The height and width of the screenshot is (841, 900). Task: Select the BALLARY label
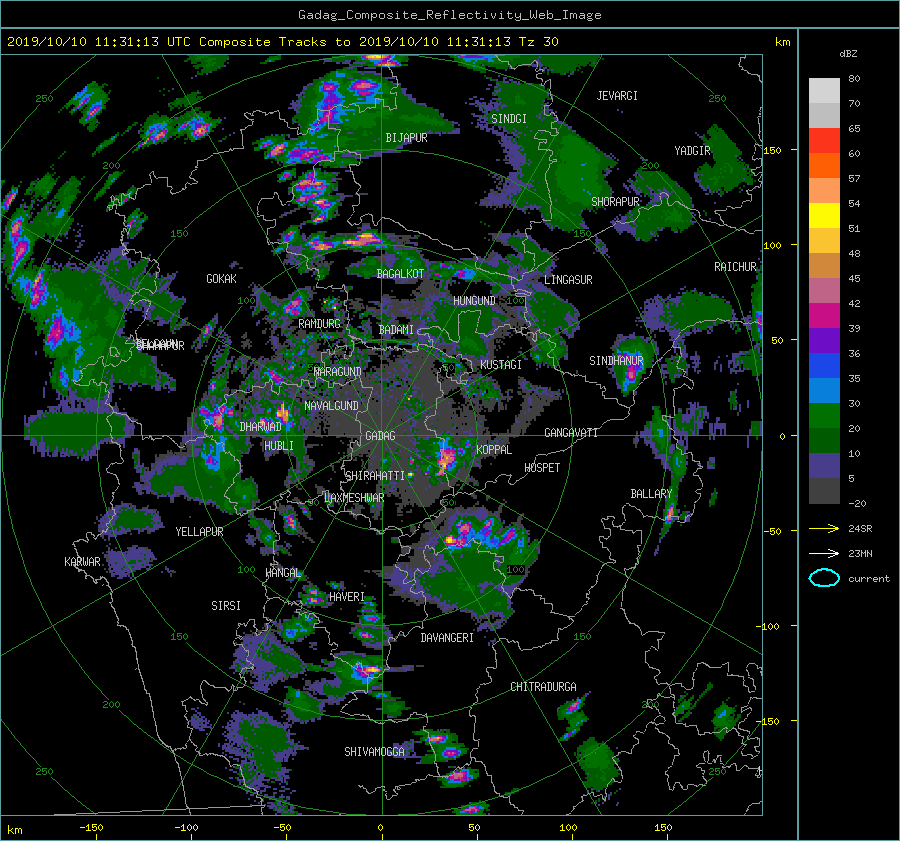tap(651, 494)
